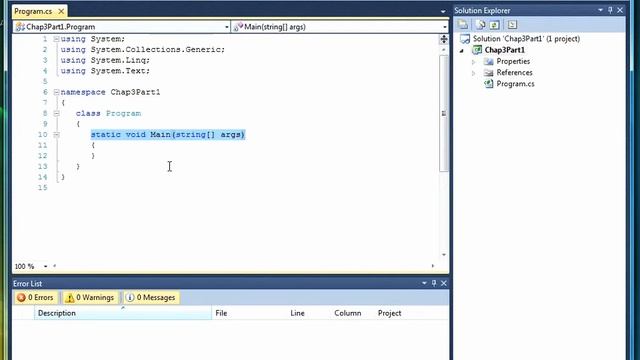Select the Chap3Part1 project in Solution Explorer
The width and height of the screenshot is (640, 360).
click(504, 50)
